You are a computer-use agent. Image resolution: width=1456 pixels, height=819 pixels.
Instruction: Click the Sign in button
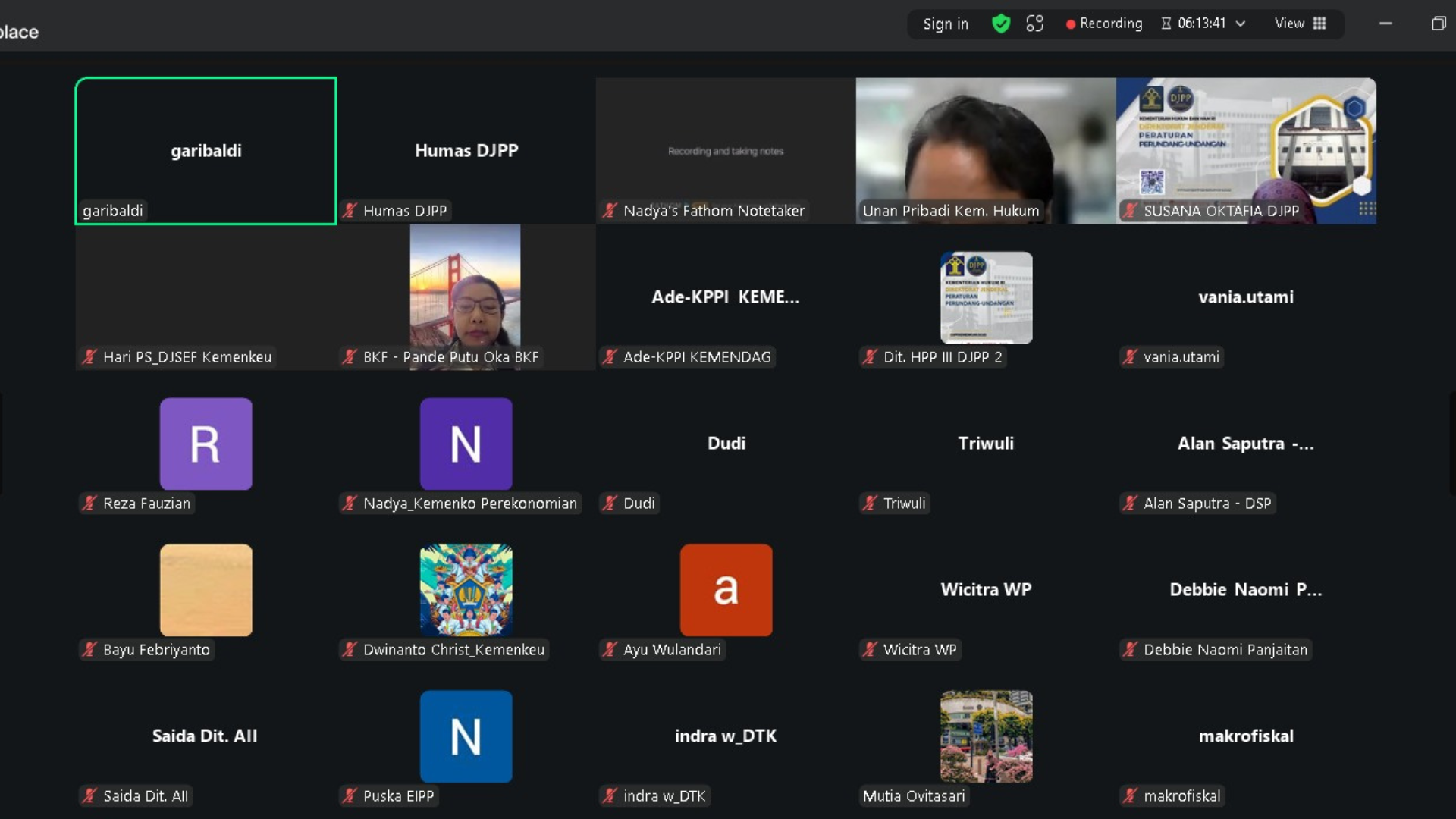(946, 24)
